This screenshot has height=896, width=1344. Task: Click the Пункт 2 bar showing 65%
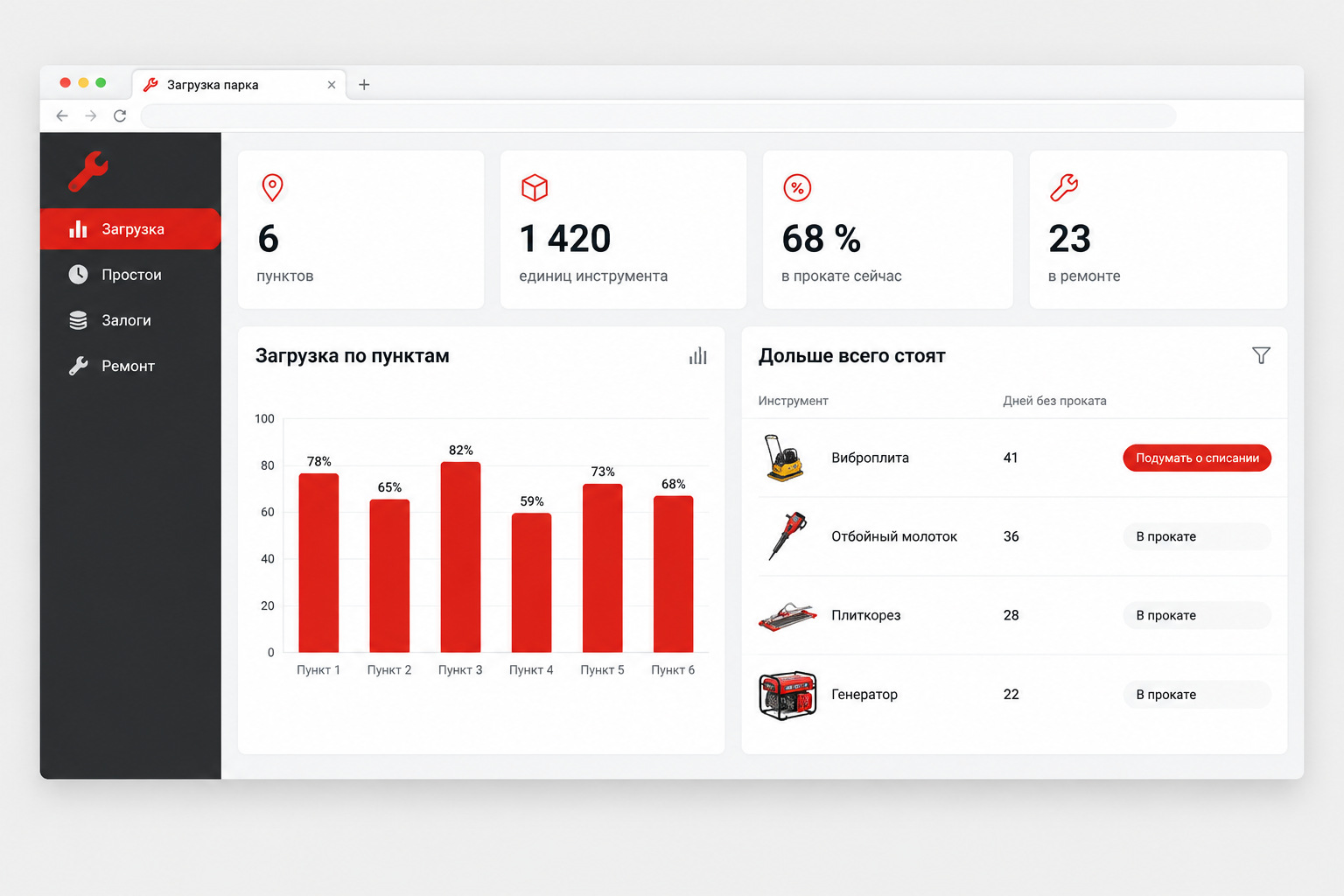pyautogui.click(x=389, y=576)
